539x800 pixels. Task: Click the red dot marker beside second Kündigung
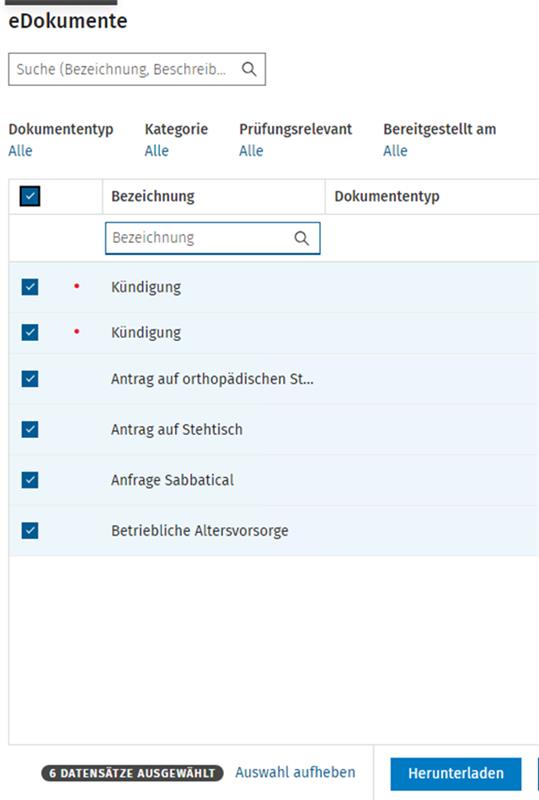click(x=77, y=332)
